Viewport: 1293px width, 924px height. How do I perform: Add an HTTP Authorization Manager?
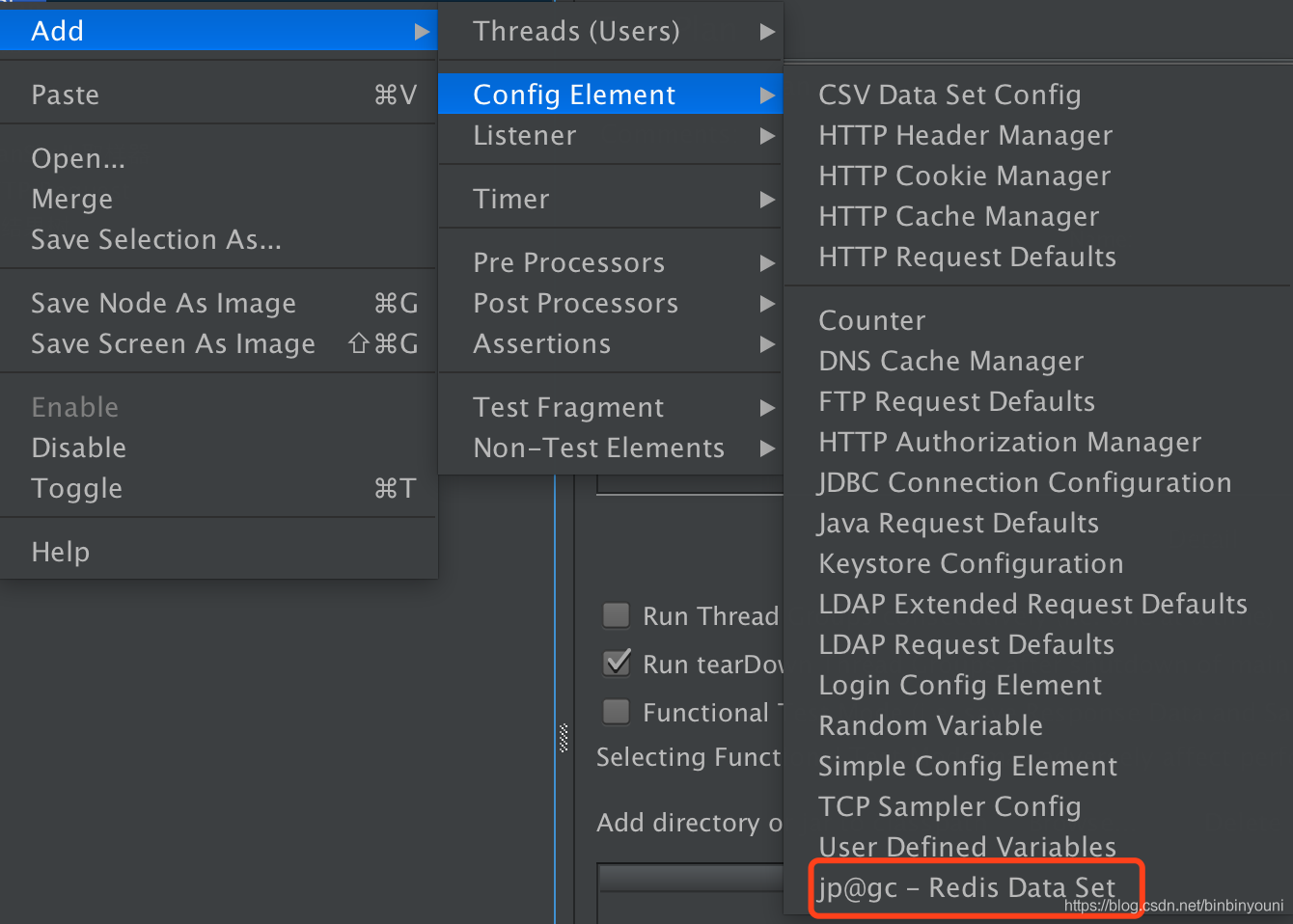click(x=1038, y=442)
